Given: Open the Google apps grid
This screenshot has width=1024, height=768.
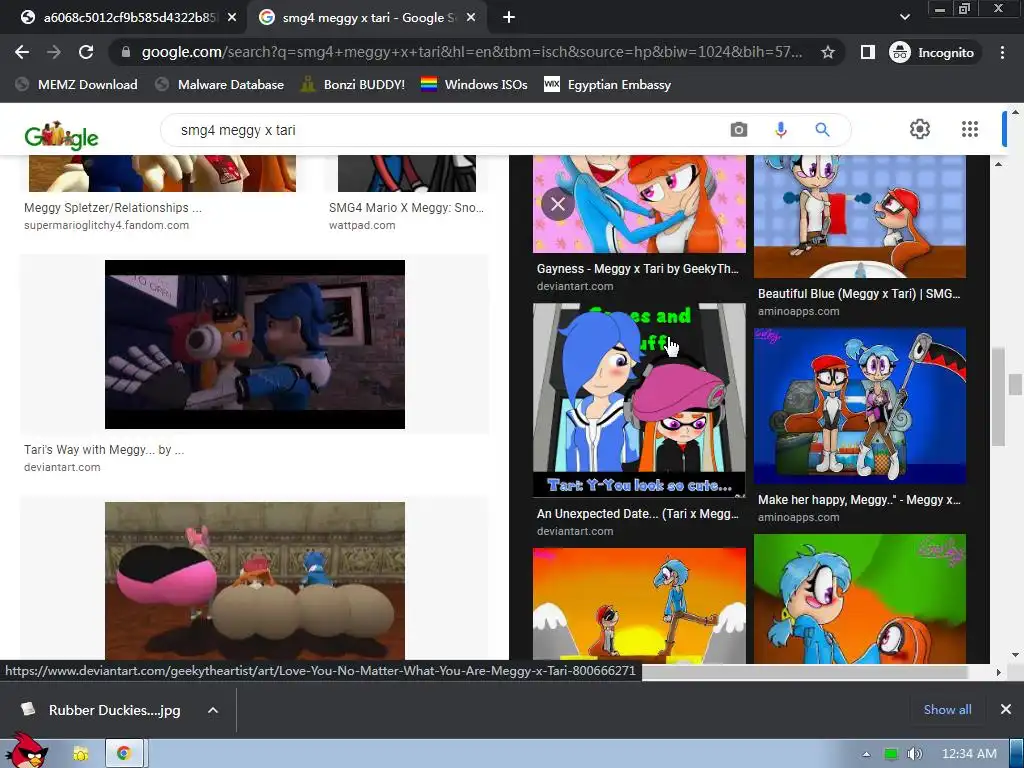Looking at the screenshot, I should point(970,129).
